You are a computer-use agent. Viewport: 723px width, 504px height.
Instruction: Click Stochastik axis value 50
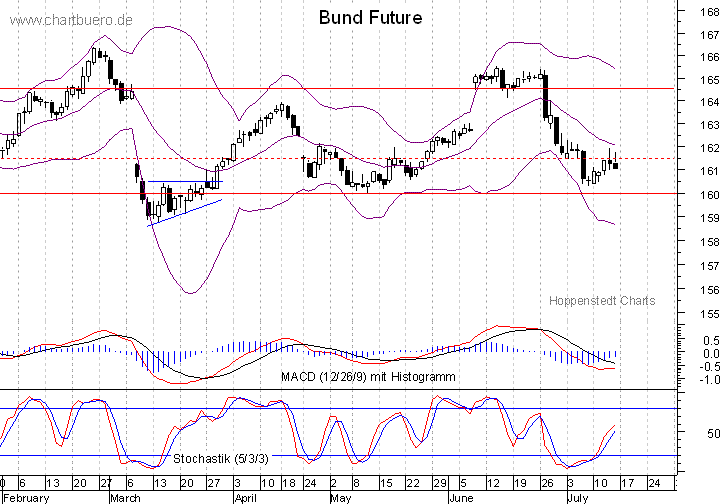pos(713,434)
